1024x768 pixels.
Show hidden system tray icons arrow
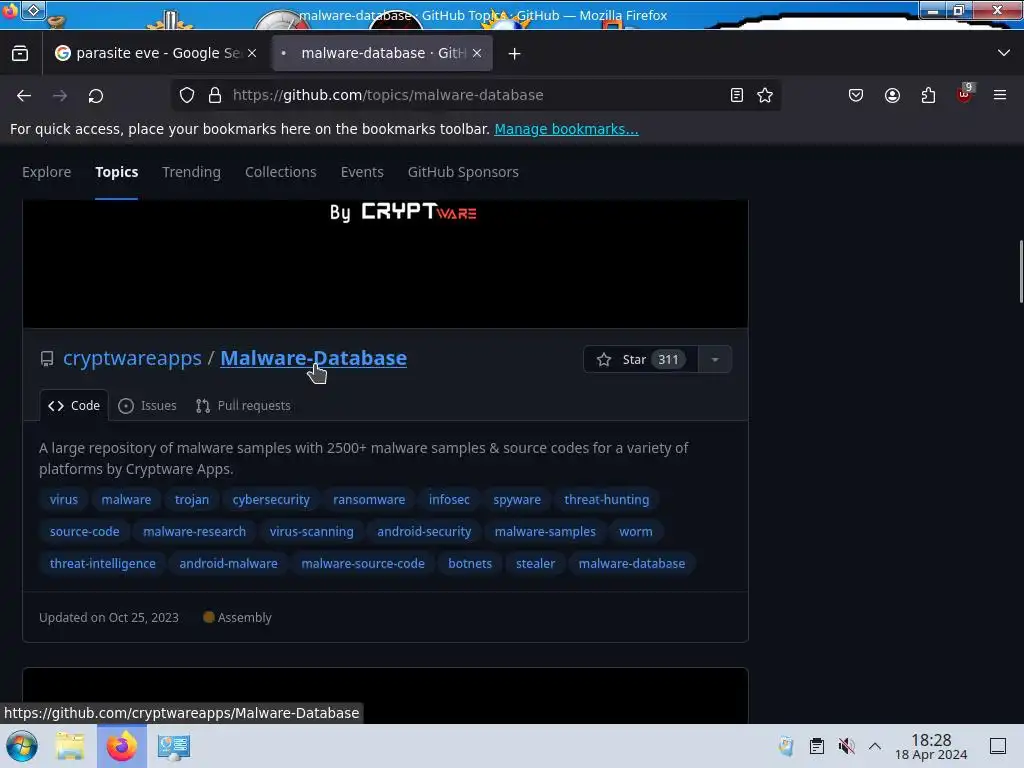[875, 746]
